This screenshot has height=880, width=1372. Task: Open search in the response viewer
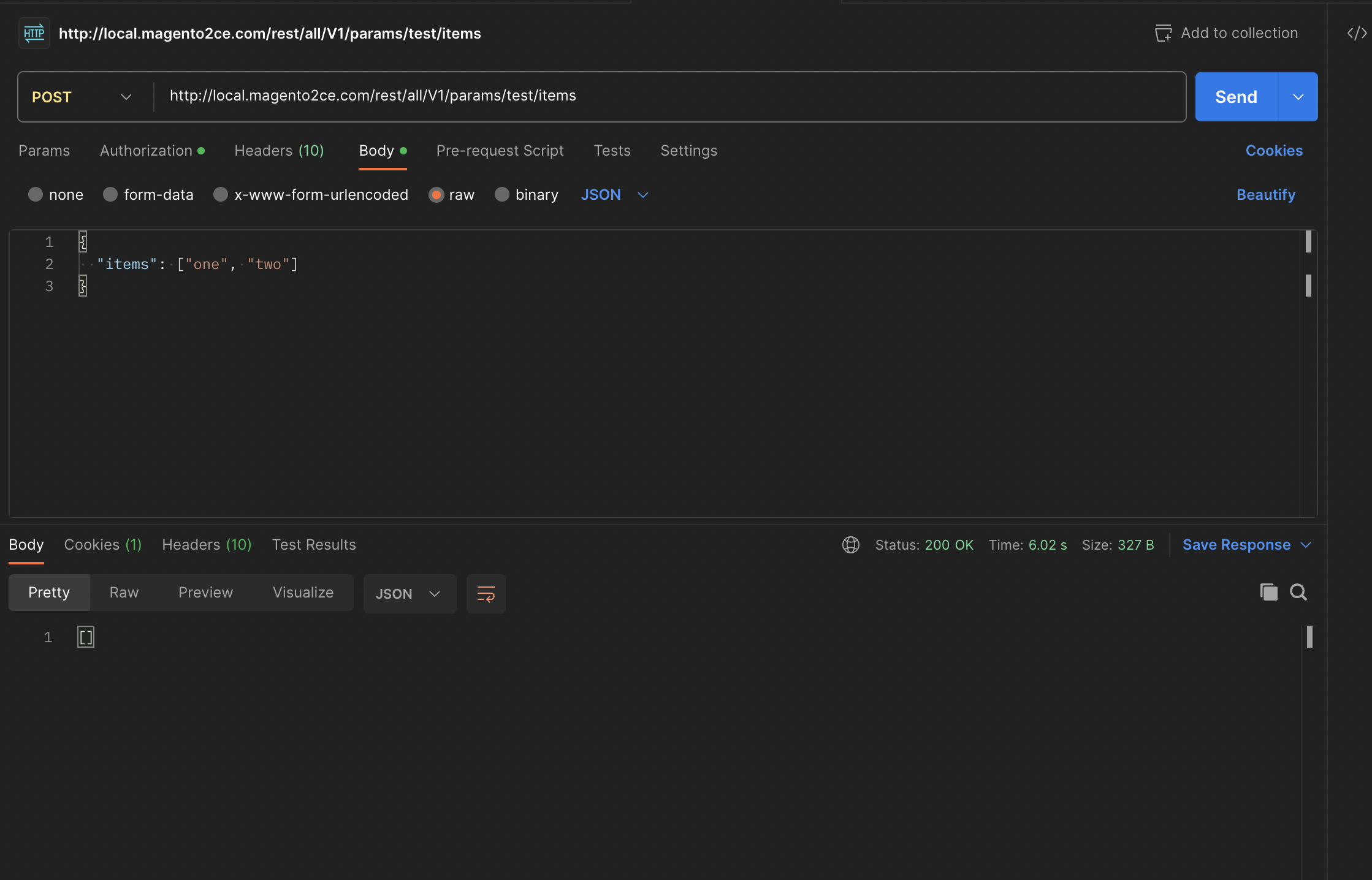1298,592
